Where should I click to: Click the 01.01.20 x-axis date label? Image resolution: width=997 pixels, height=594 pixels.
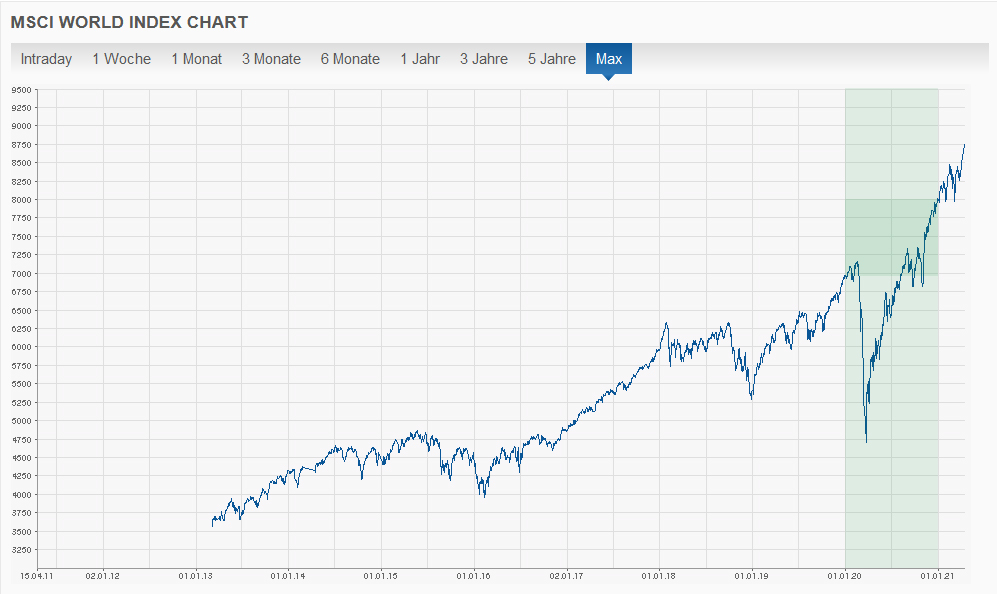[x=845, y=576]
